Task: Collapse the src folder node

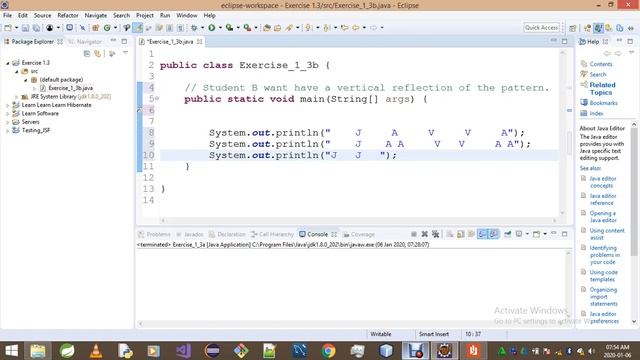Action: click(x=17, y=71)
